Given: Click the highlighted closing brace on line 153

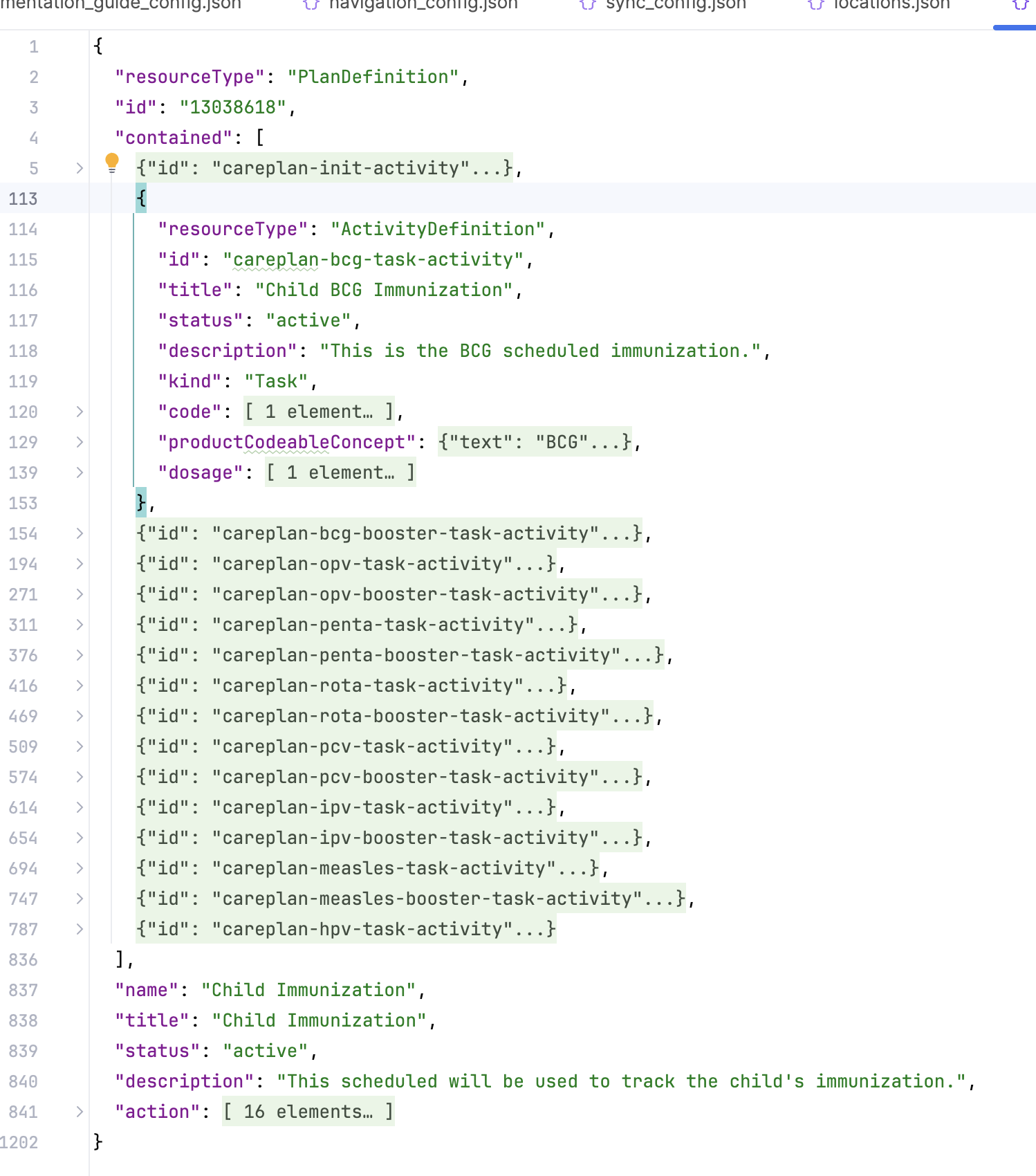Looking at the screenshot, I should [141, 503].
